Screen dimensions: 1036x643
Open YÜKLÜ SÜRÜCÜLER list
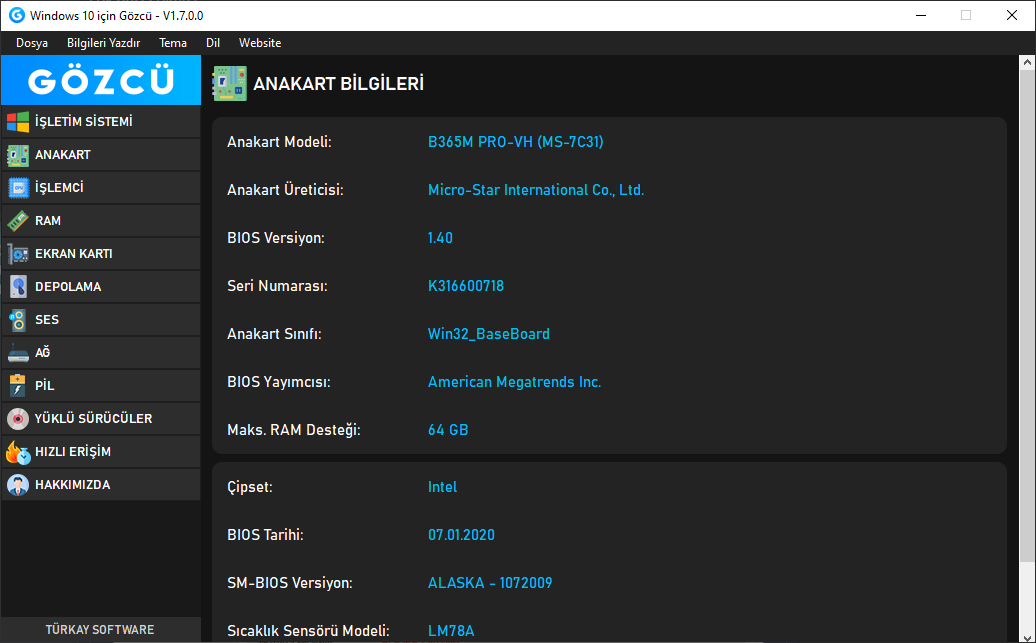(101, 418)
